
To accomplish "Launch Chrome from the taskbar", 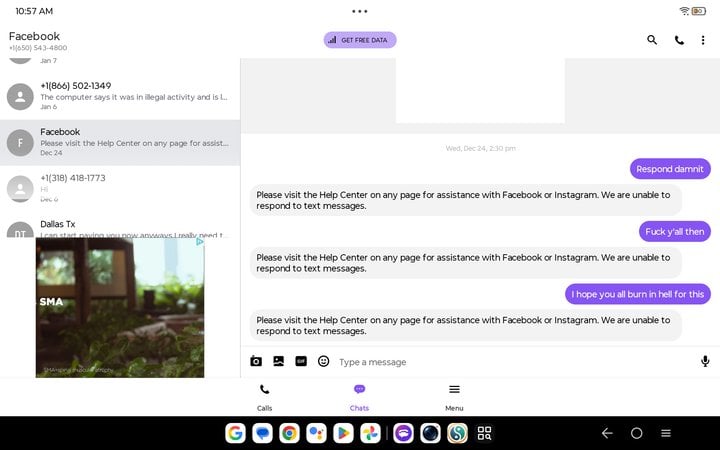I will (x=289, y=433).
